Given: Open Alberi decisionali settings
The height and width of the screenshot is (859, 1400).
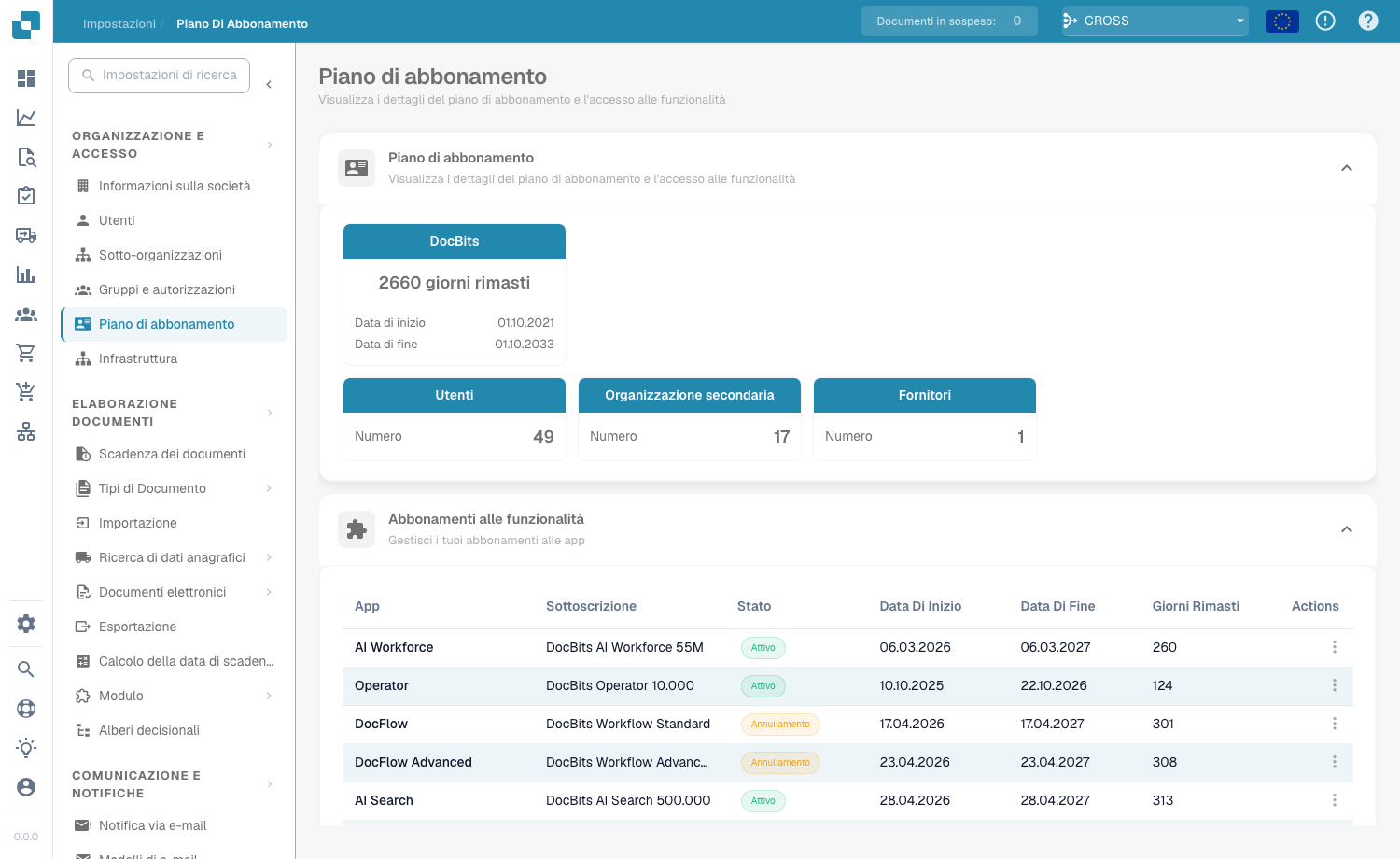Looking at the screenshot, I should coord(174,730).
